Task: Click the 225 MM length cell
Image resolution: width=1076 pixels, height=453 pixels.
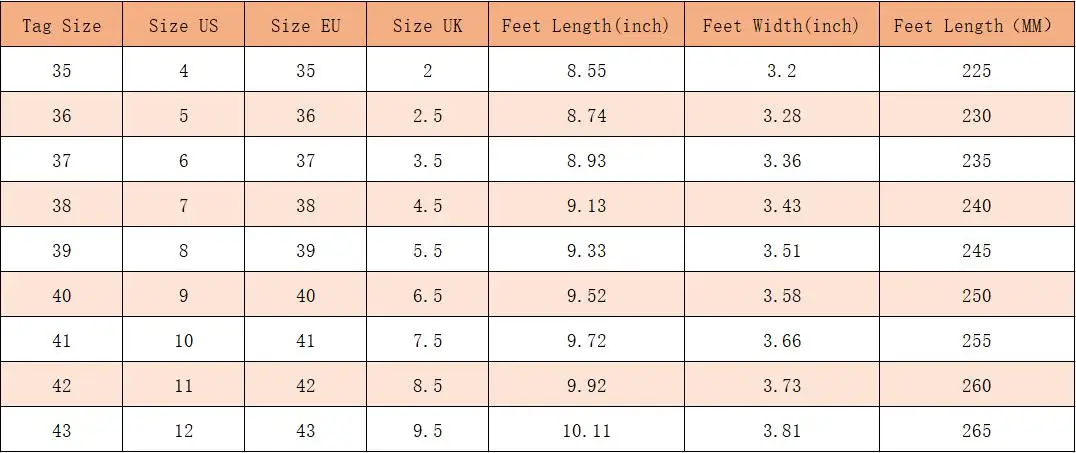Action: pos(975,71)
